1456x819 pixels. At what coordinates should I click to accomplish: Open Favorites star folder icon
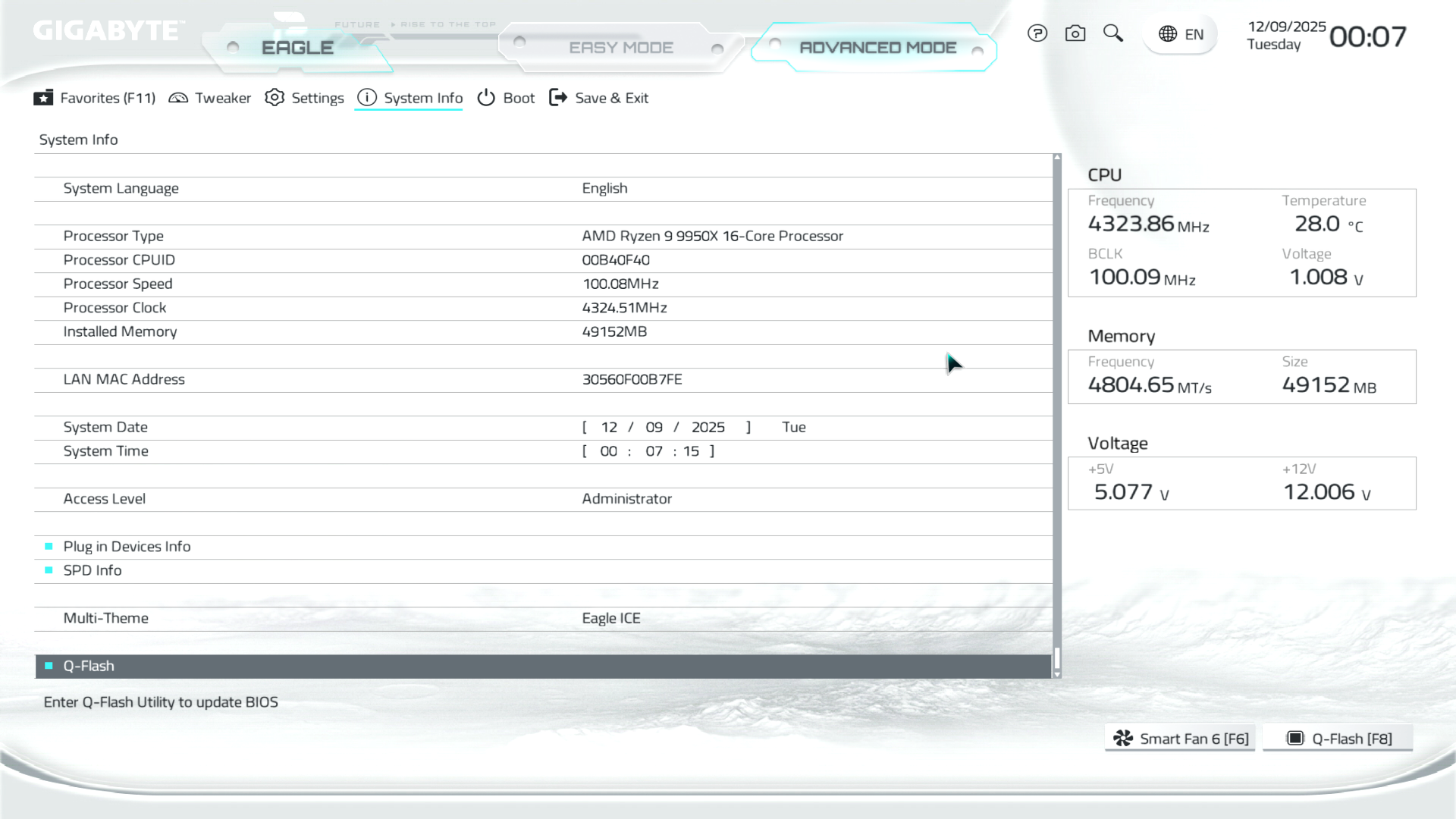click(44, 98)
